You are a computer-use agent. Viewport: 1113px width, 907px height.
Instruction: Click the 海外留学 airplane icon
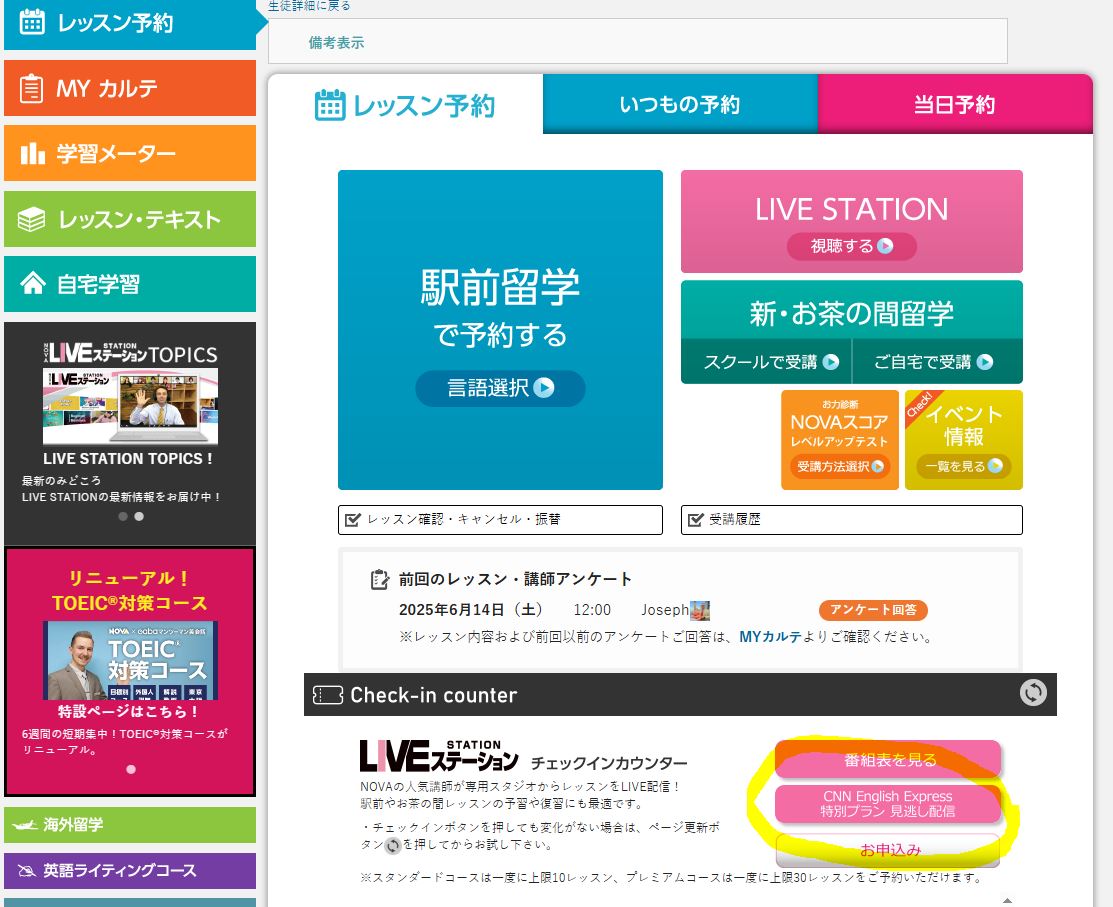[x=24, y=825]
